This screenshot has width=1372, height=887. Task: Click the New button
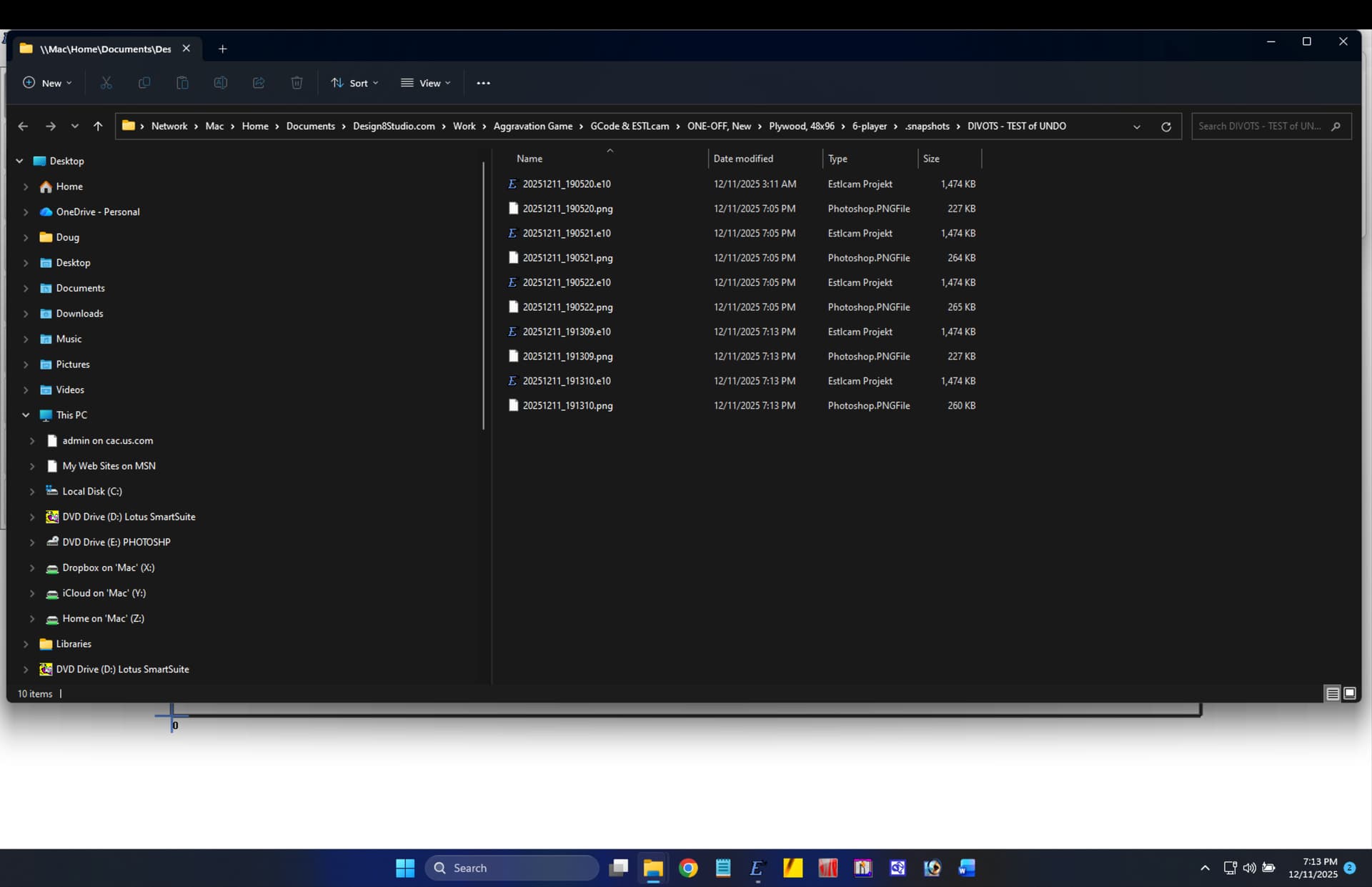tap(47, 83)
